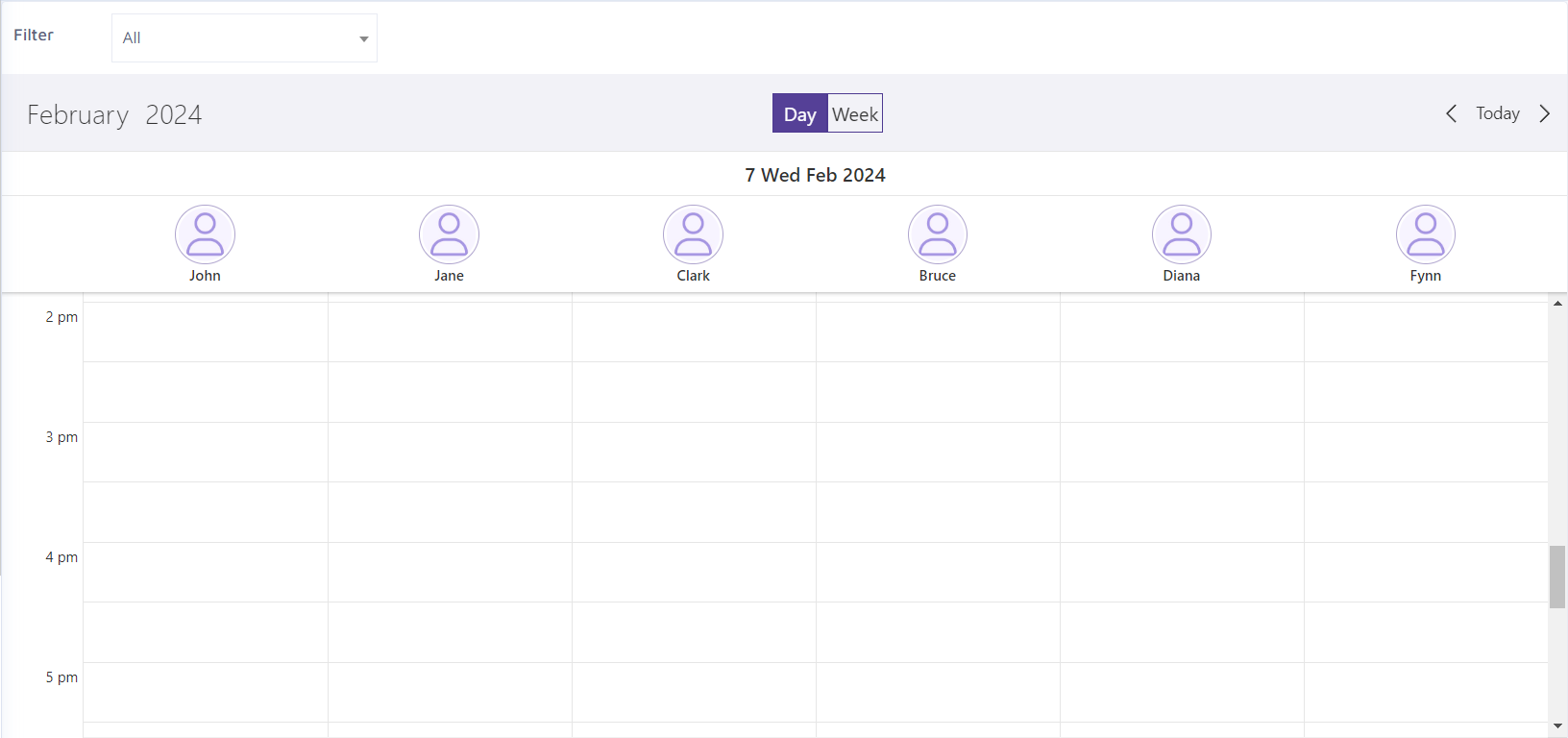Click the Jane resource name
Viewport: 1568px width, 738px height.
pyautogui.click(x=449, y=276)
